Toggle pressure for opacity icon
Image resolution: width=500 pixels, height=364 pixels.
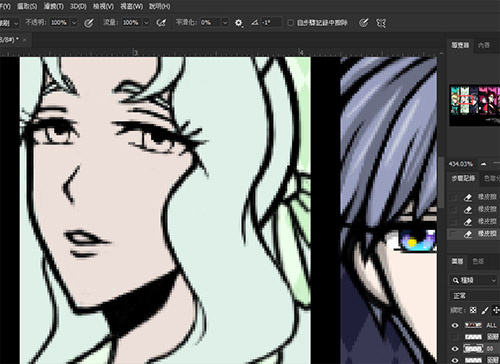89,23
